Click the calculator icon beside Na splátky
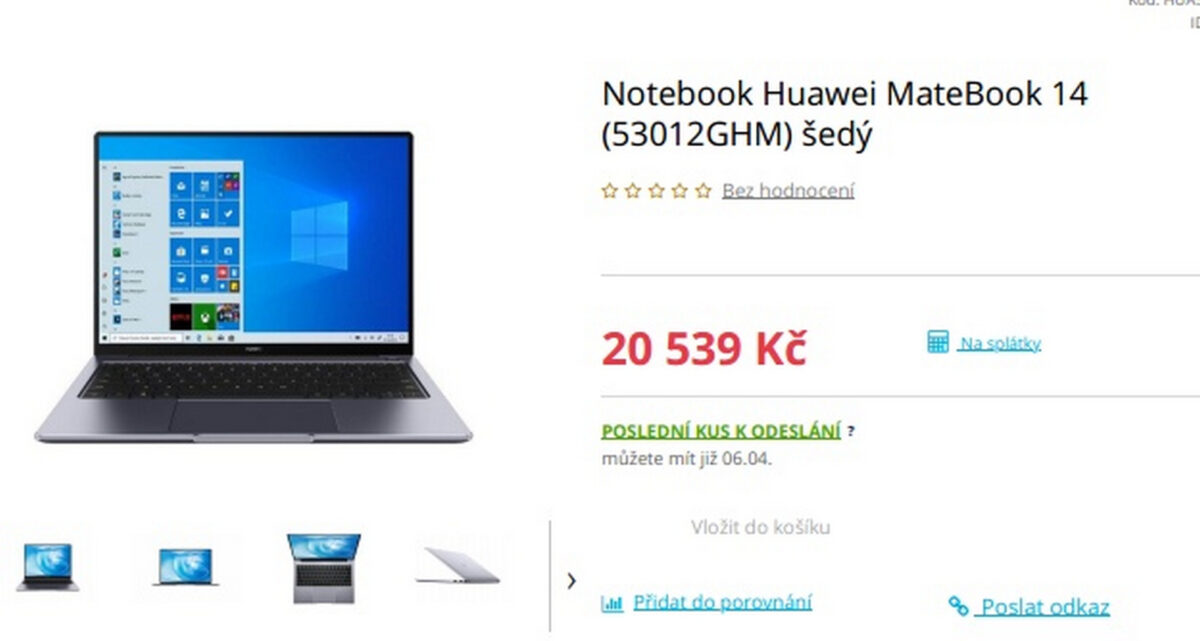This screenshot has height=641, width=1200. pos(937,343)
